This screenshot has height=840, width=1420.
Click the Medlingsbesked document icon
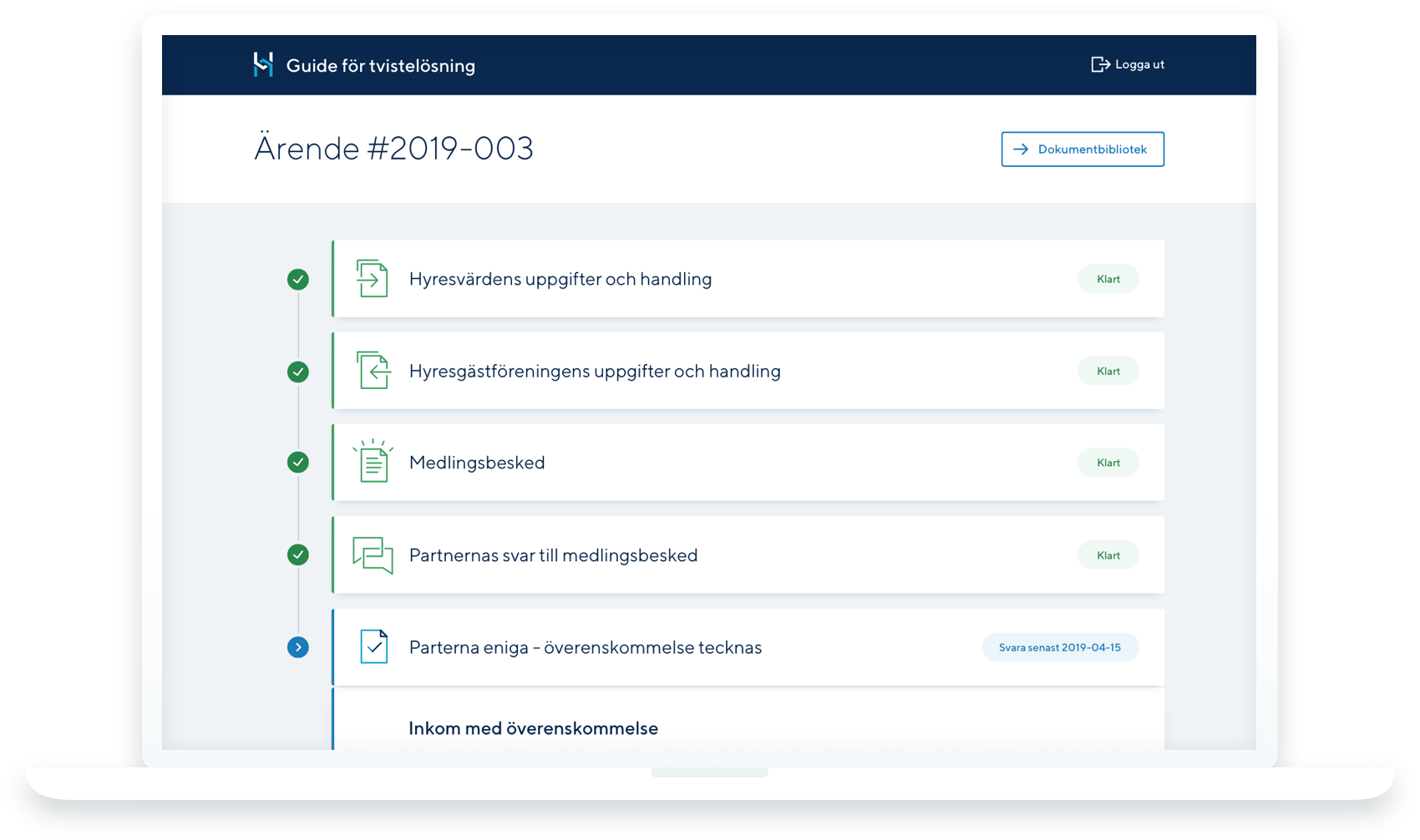click(x=373, y=462)
